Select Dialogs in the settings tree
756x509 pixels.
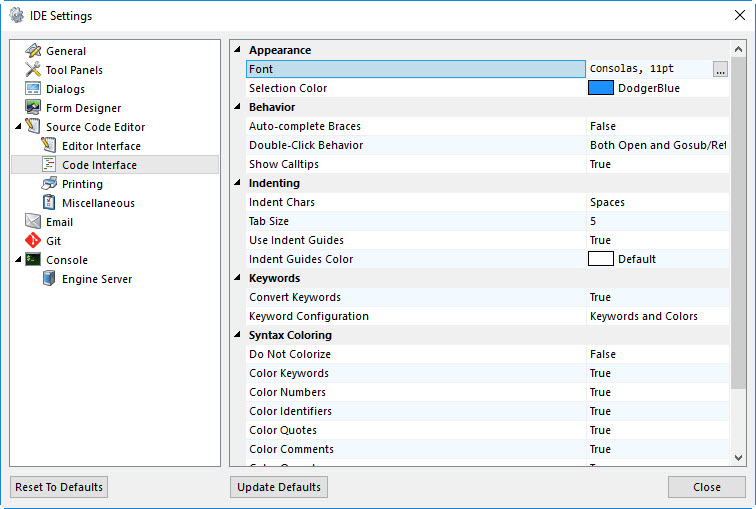click(65, 89)
